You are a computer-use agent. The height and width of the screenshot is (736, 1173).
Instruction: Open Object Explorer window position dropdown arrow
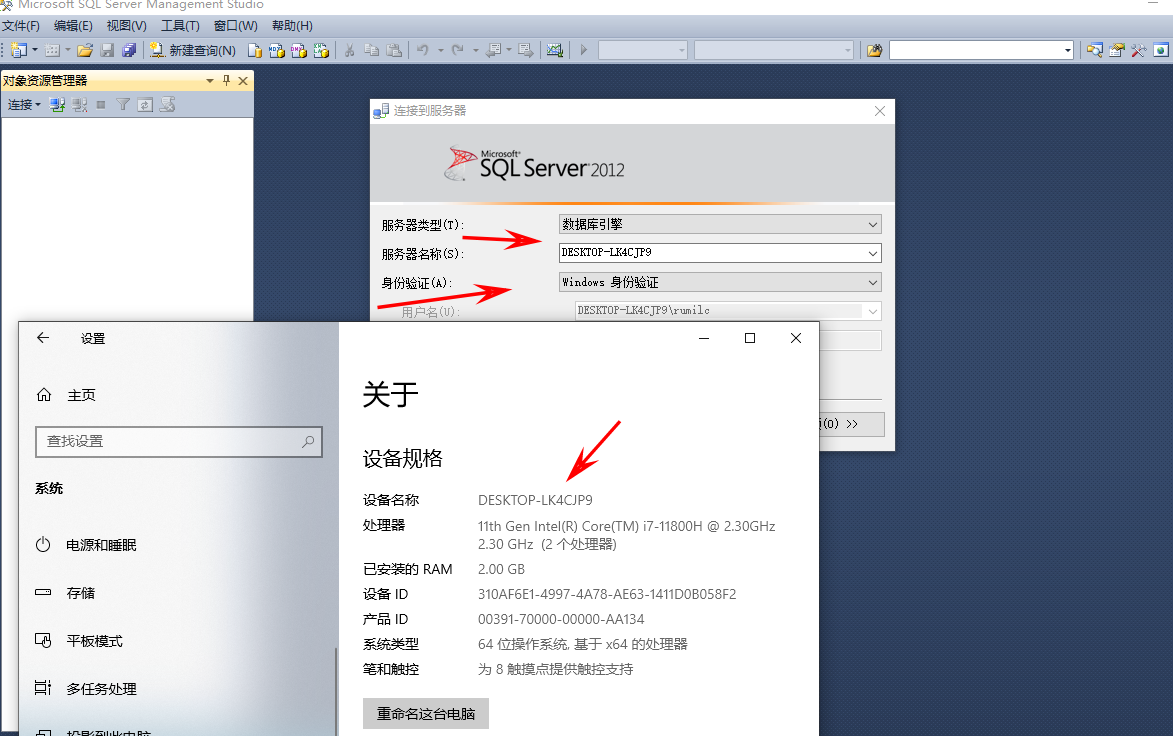[209, 81]
